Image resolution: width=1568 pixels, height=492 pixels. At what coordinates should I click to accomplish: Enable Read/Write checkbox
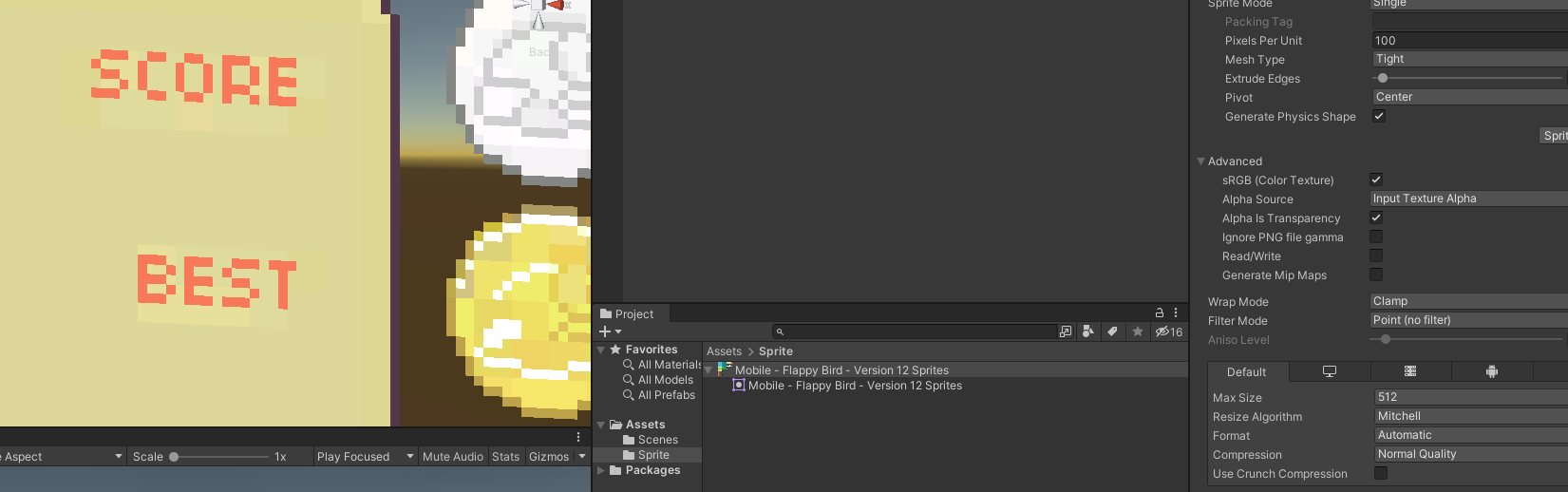click(x=1376, y=255)
